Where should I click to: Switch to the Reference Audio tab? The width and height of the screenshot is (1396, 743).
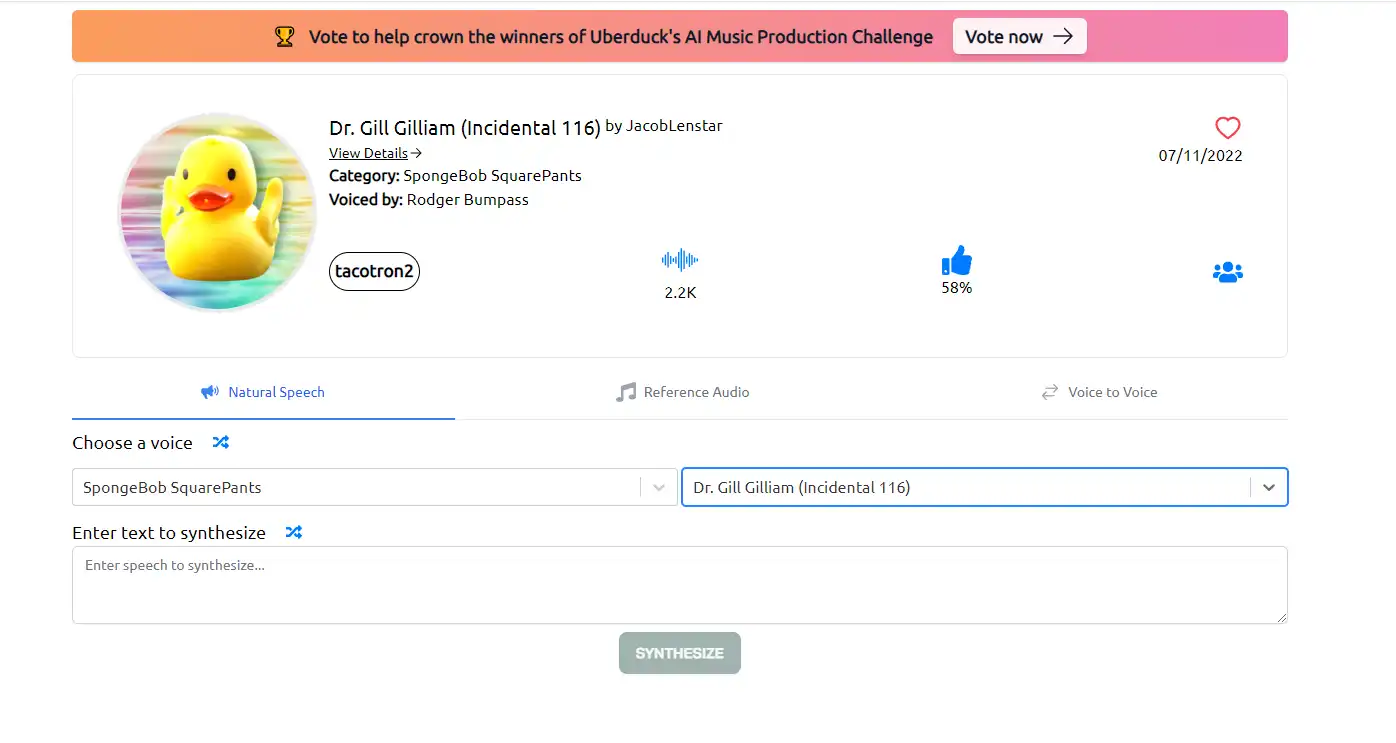[682, 392]
